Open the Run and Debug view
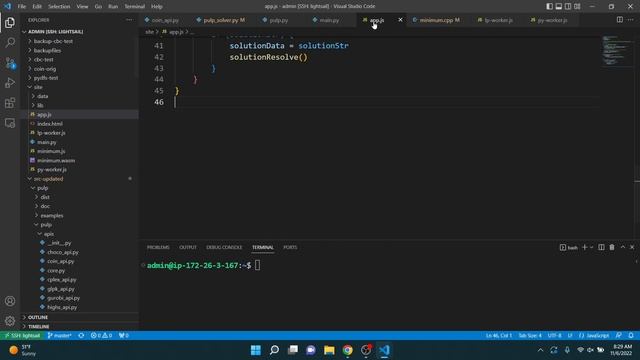The width and height of the screenshot is (640, 360). click(10, 83)
